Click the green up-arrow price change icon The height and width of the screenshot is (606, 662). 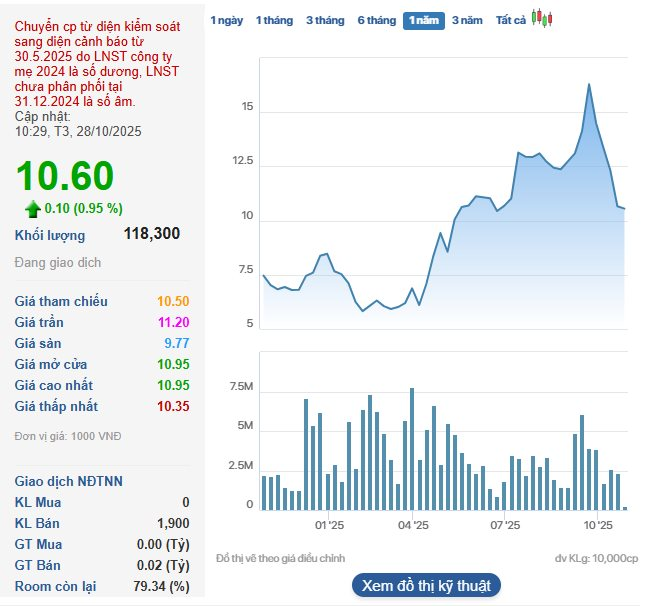point(33,208)
